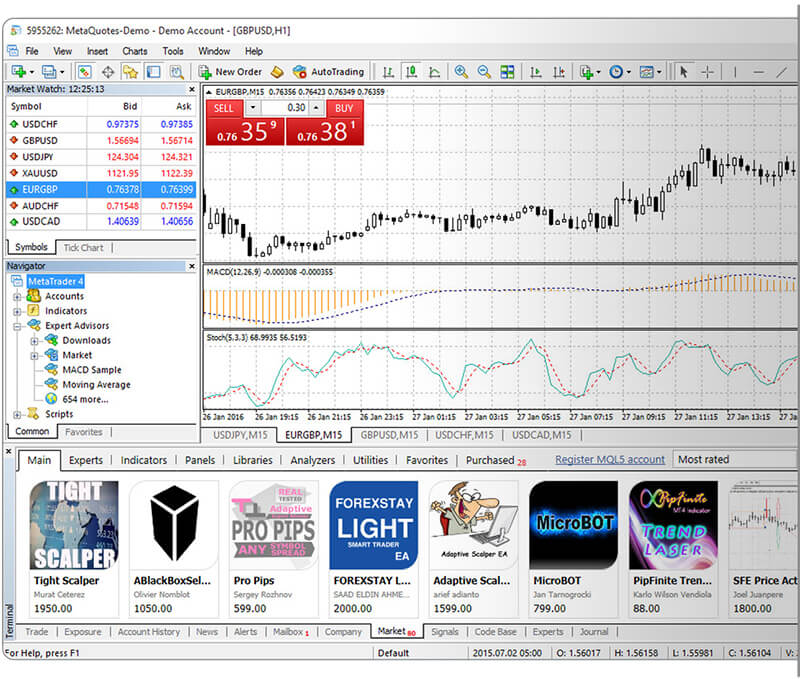Open the Experts tab in Market
Image resolution: width=800 pixels, height=679 pixels.
point(86,460)
